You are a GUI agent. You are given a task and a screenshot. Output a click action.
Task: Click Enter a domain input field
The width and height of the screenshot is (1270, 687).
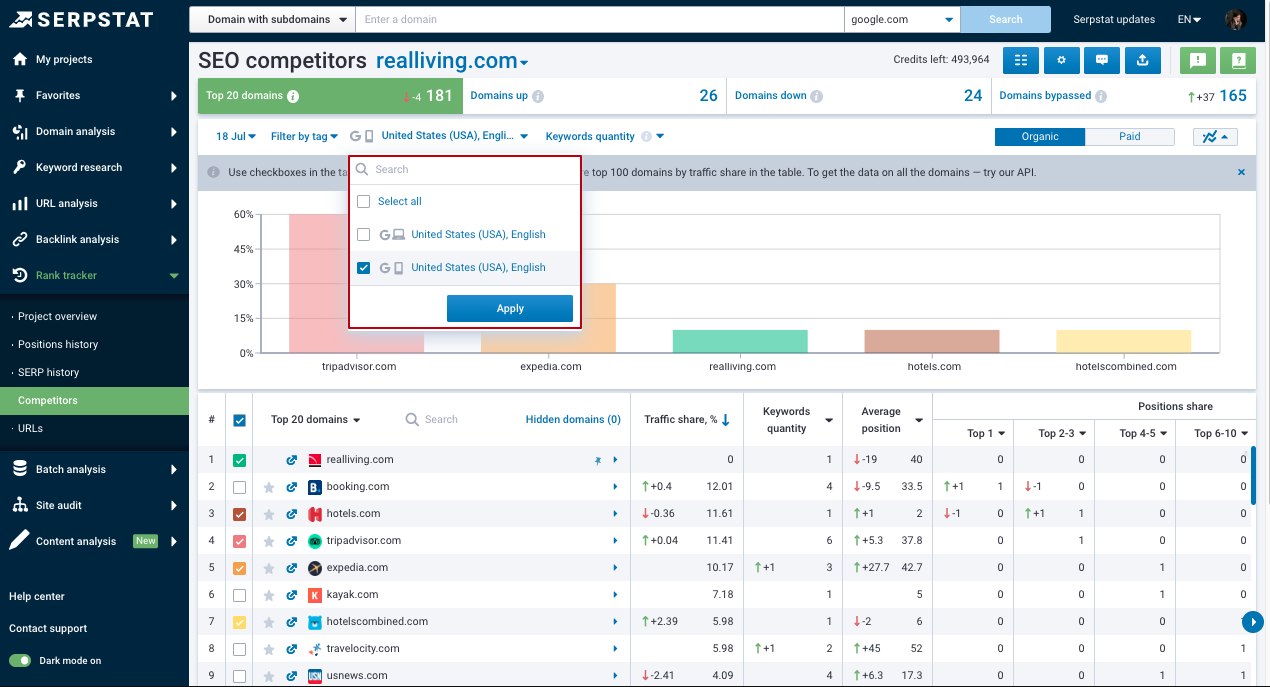[601, 19]
